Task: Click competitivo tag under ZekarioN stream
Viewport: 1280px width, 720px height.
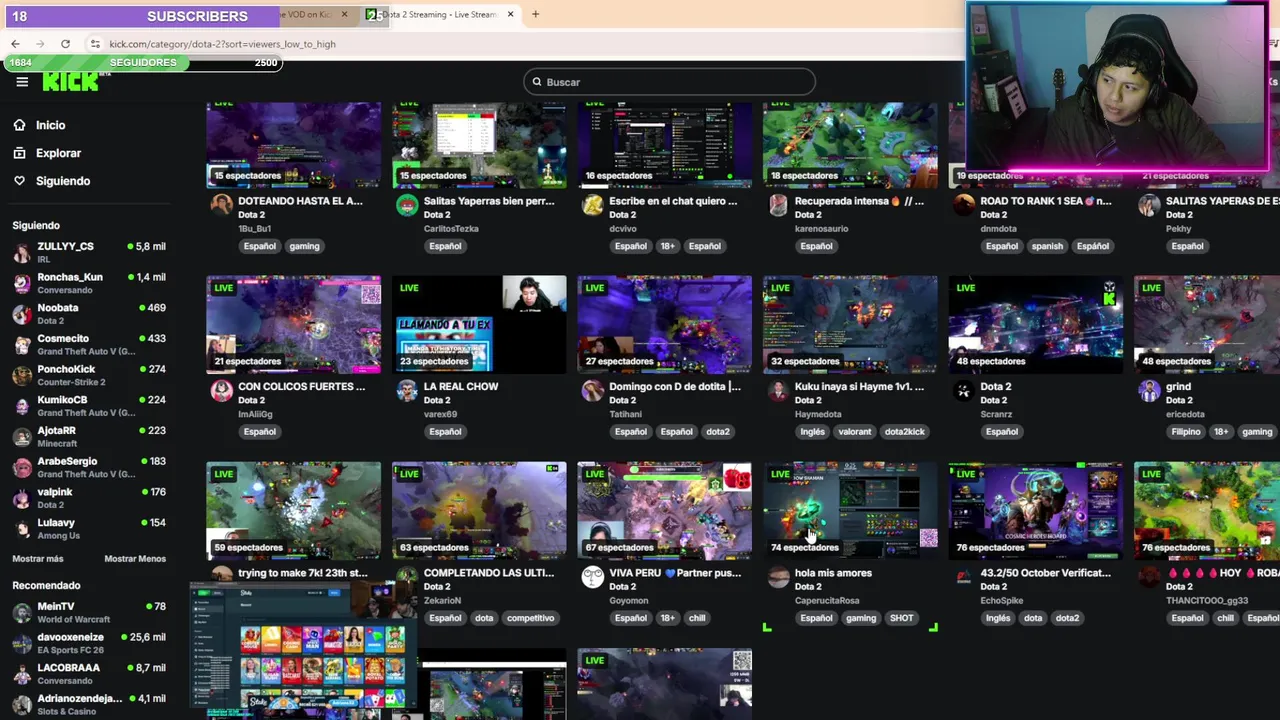Action: (x=530, y=618)
